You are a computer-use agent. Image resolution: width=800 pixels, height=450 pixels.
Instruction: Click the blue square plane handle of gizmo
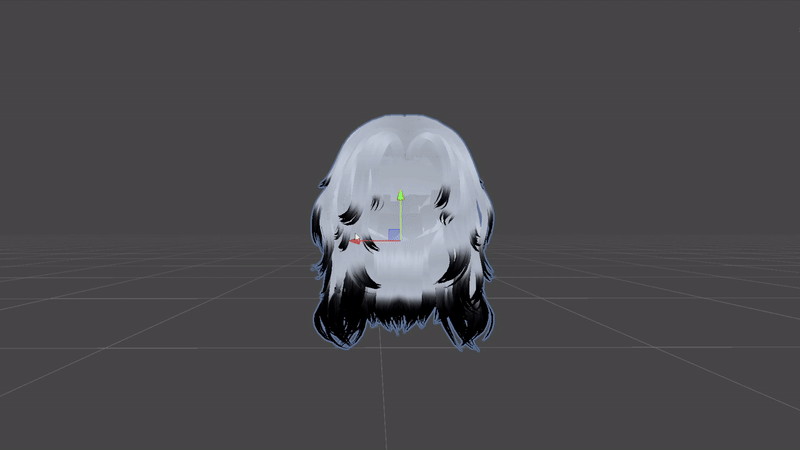(394, 234)
